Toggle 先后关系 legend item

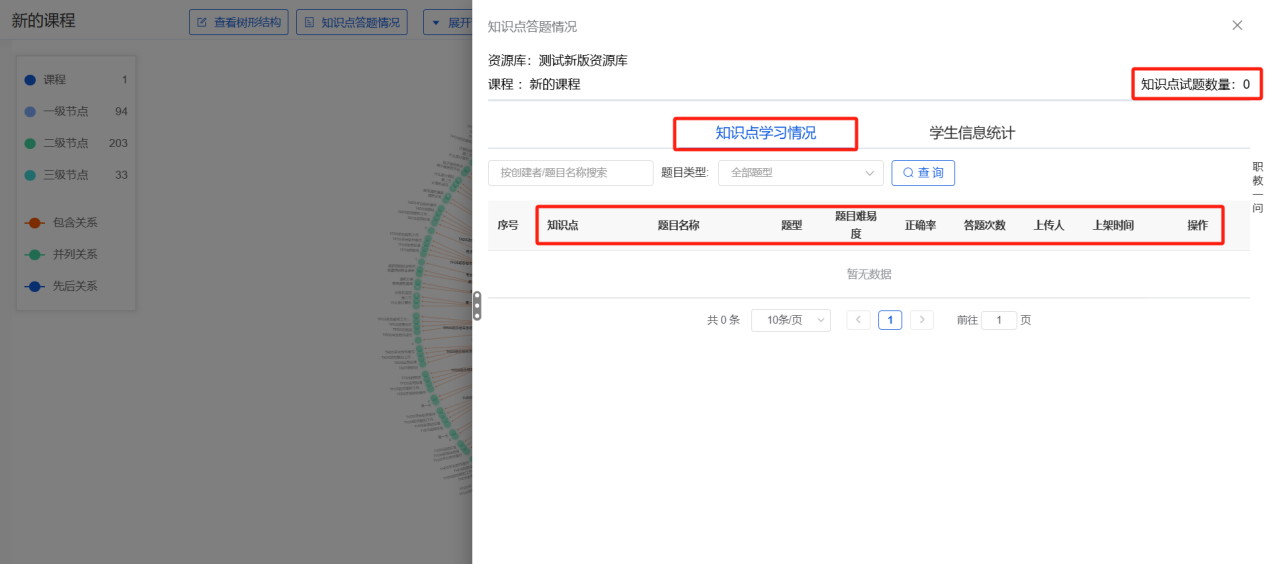[61, 286]
